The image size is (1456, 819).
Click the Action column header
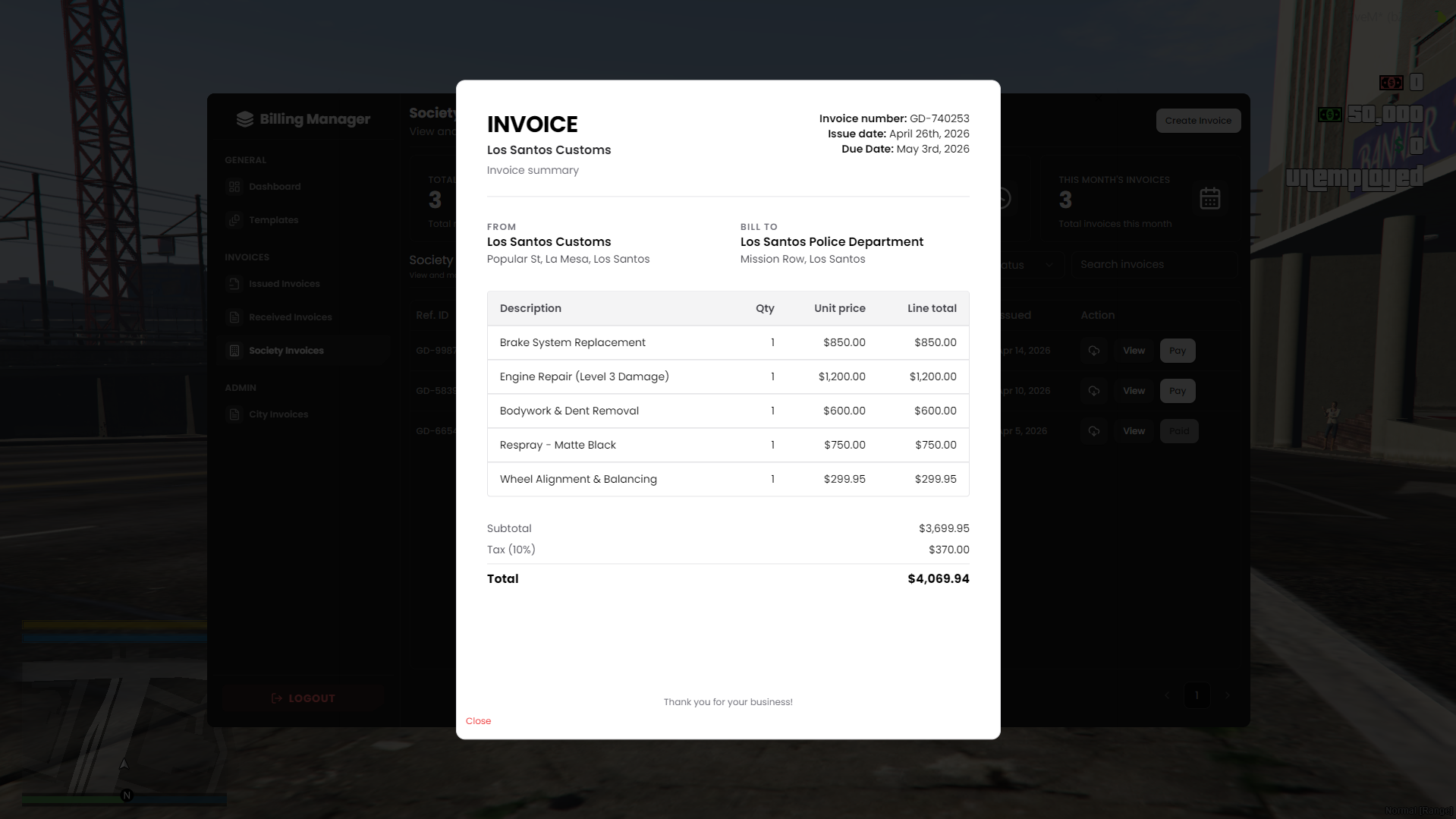[x=1097, y=315]
